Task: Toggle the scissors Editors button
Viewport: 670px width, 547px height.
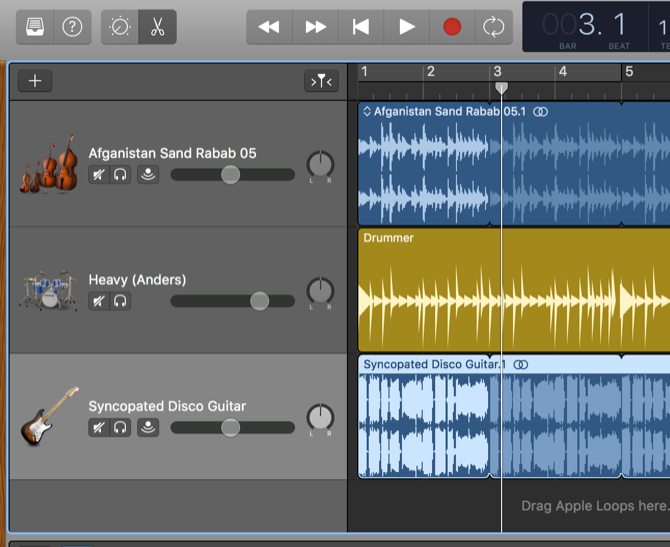Action: pos(157,27)
